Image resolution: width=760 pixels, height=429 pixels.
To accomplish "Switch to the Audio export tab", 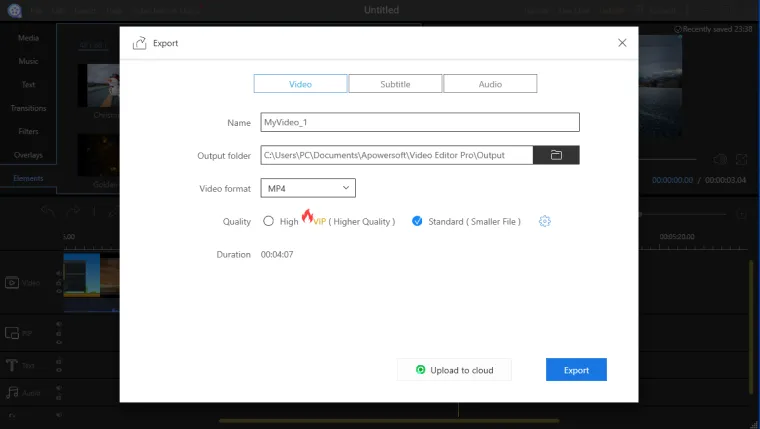I will 490,84.
